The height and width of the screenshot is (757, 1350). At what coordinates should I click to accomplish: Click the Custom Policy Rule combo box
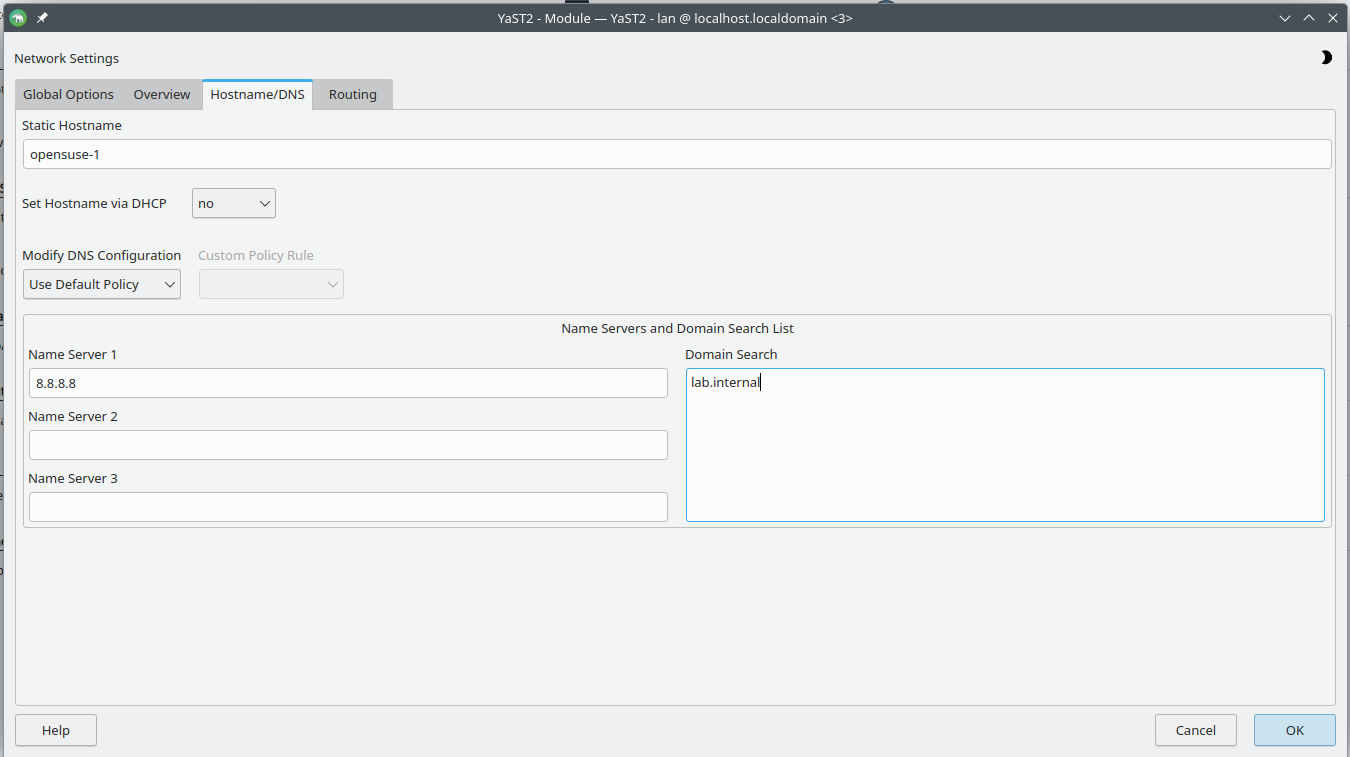[271, 284]
